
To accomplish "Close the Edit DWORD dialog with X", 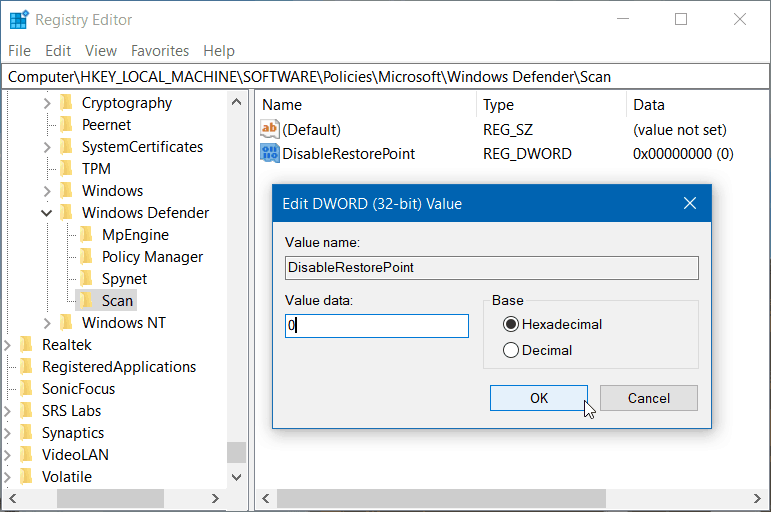I will (x=690, y=203).
